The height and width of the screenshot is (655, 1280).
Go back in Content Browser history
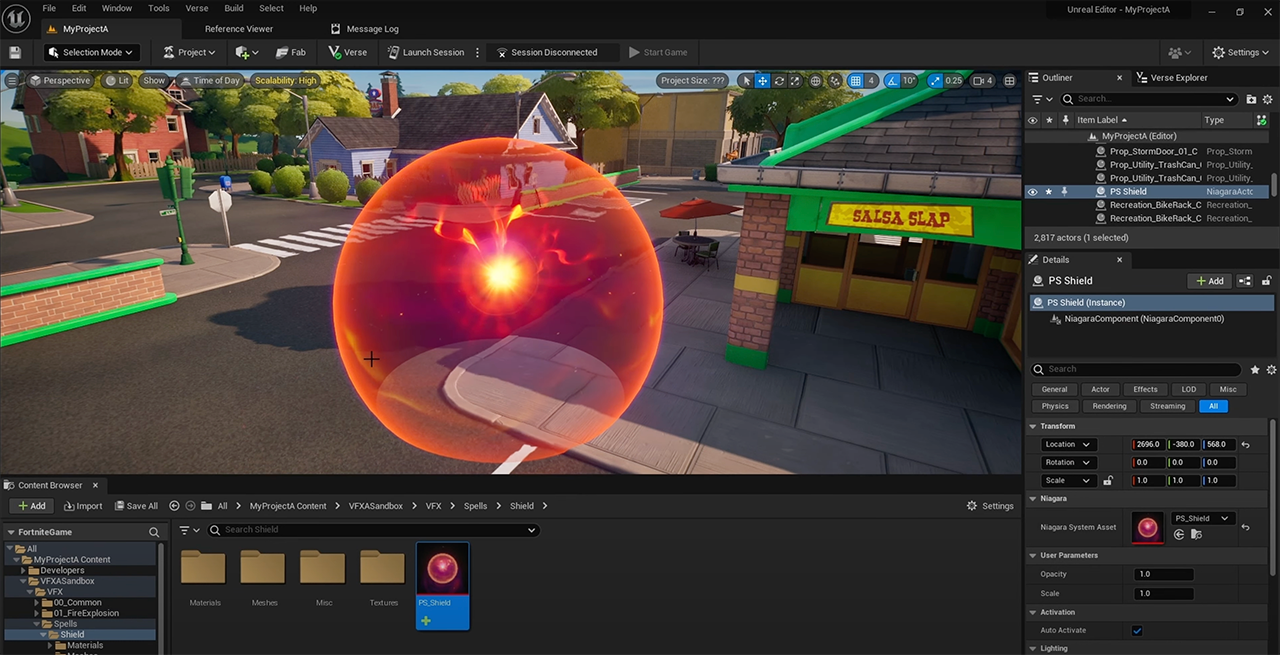pyautogui.click(x=175, y=506)
